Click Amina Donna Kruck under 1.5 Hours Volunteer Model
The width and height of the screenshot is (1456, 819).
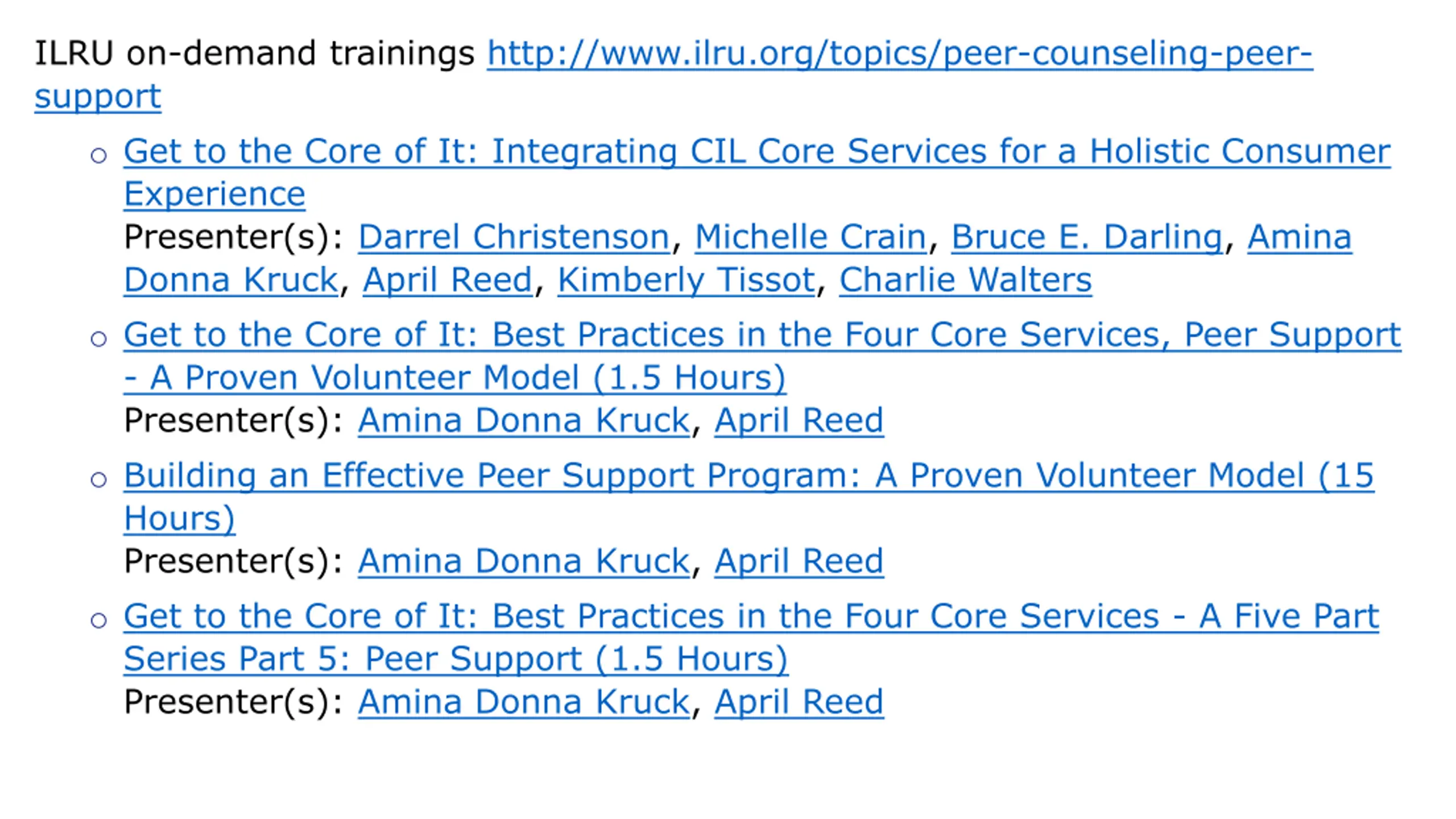[523, 420]
